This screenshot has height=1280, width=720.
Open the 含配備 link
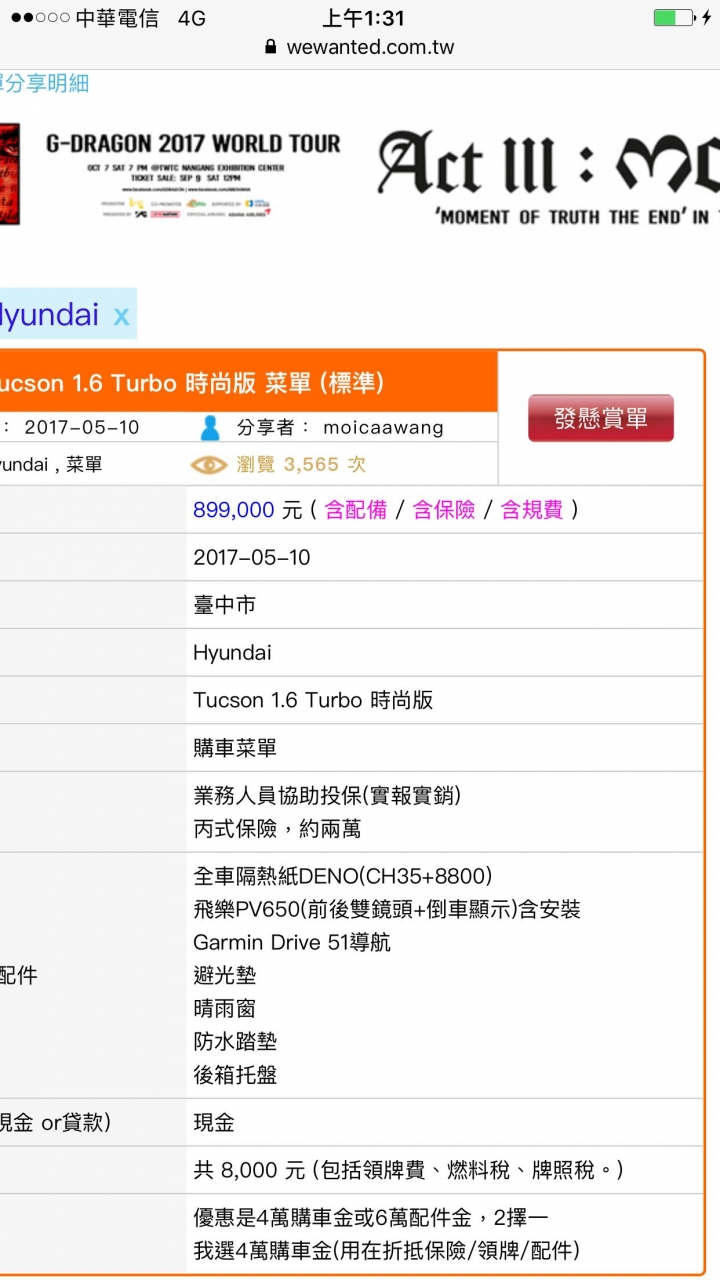[356, 510]
